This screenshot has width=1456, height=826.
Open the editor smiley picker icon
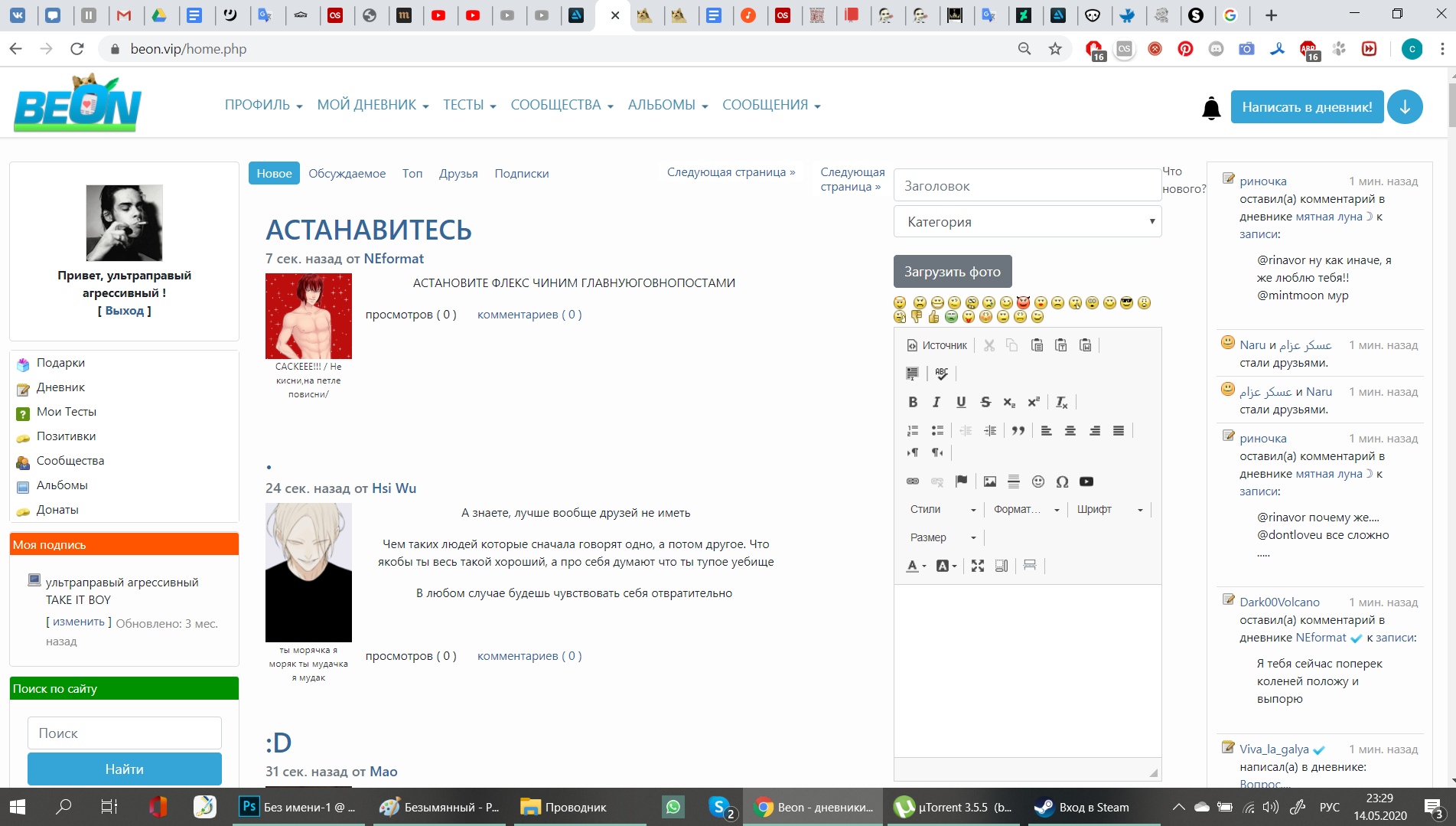click(x=1038, y=482)
